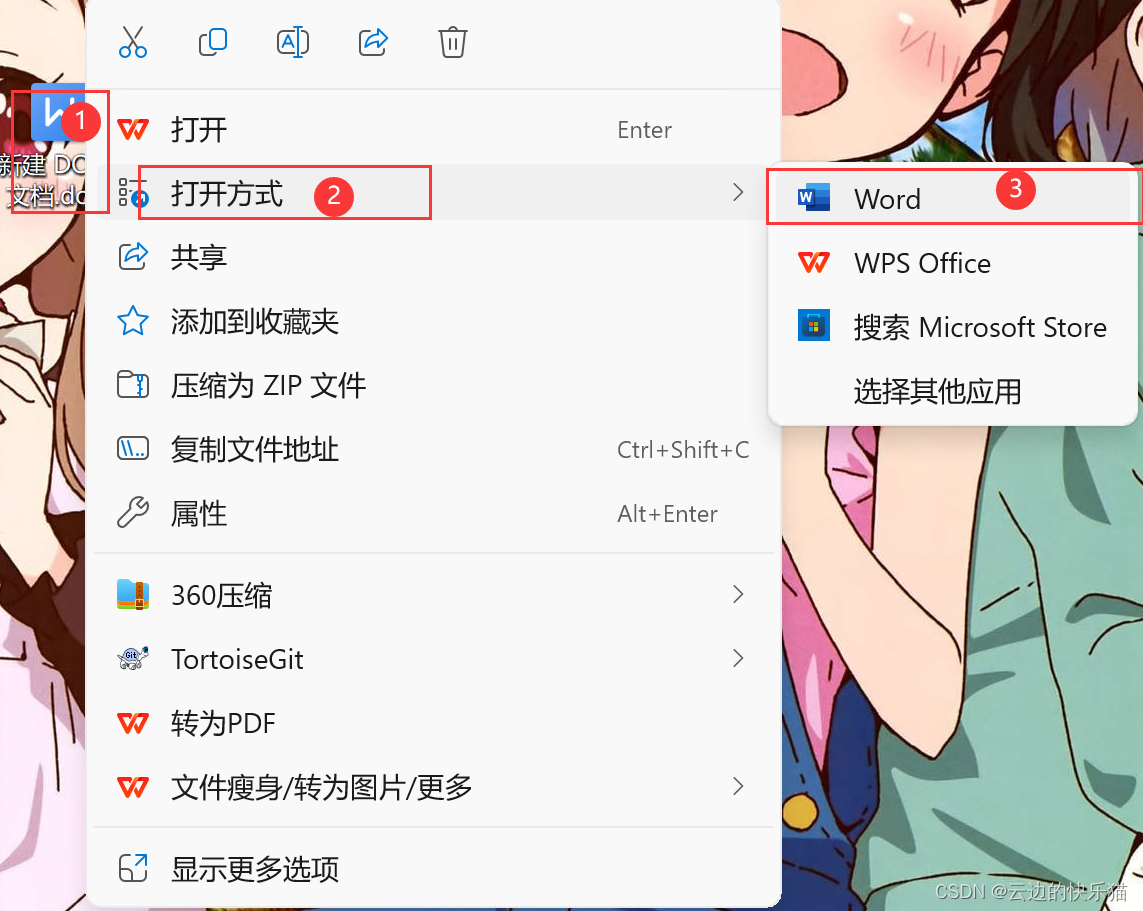1143x911 pixels.
Task: Click the ZIP folder icon
Action: (x=133, y=385)
